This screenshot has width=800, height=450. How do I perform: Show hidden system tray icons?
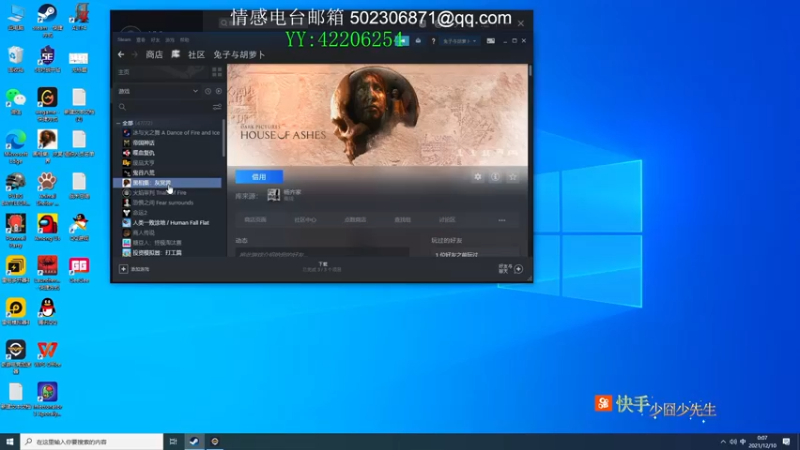pyautogui.click(x=723, y=442)
